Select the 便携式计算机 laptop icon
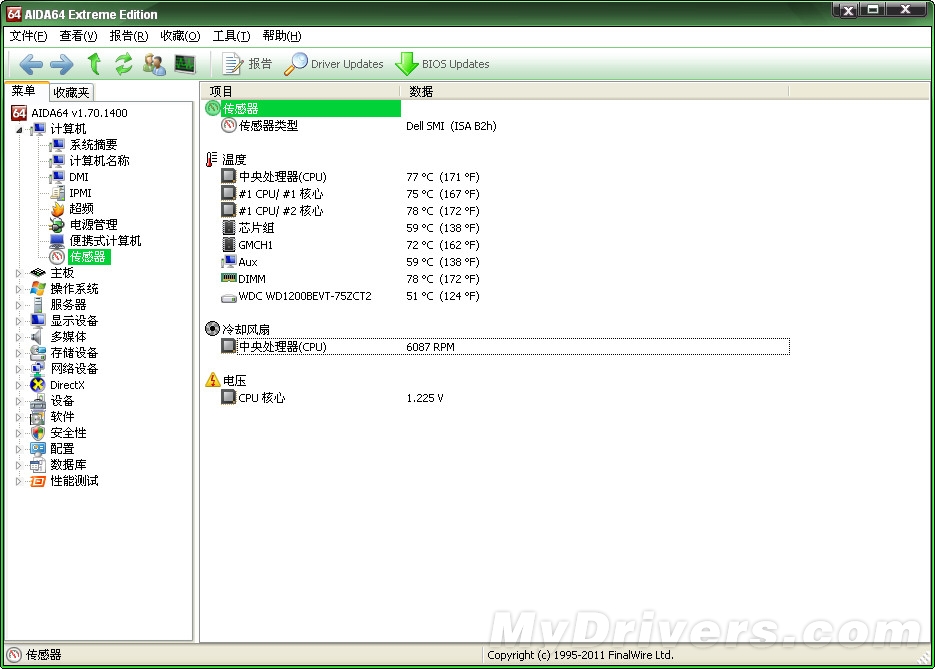The image size is (935, 669). pyautogui.click(x=57, y=241)
